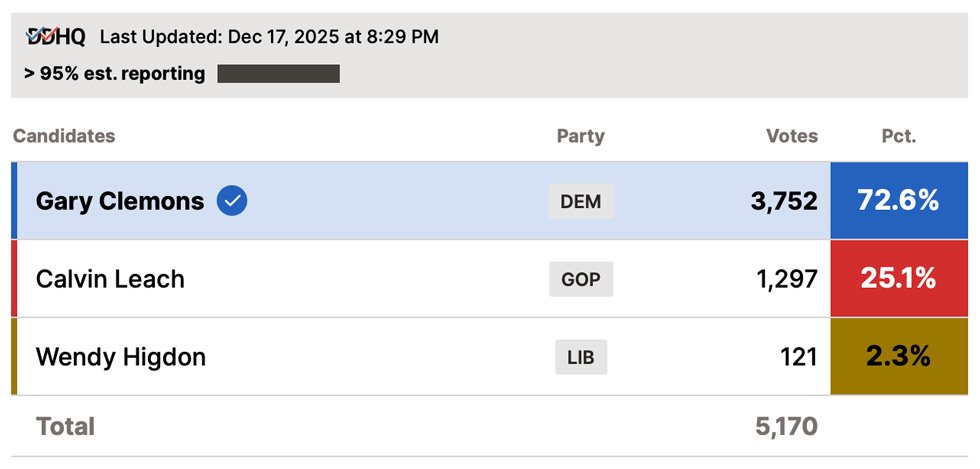Image resolution: width=980 pixels, height=469 pixels.
Task: Click the blue 72.6% percentage box
Action: (898, 201)
